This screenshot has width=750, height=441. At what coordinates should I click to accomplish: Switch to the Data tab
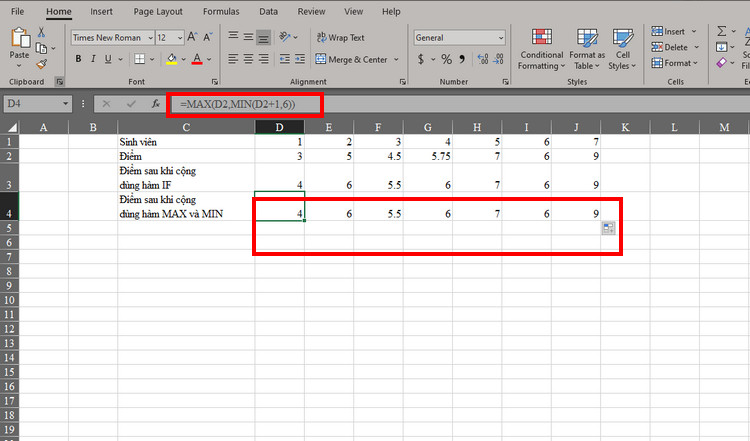[268, 11]
